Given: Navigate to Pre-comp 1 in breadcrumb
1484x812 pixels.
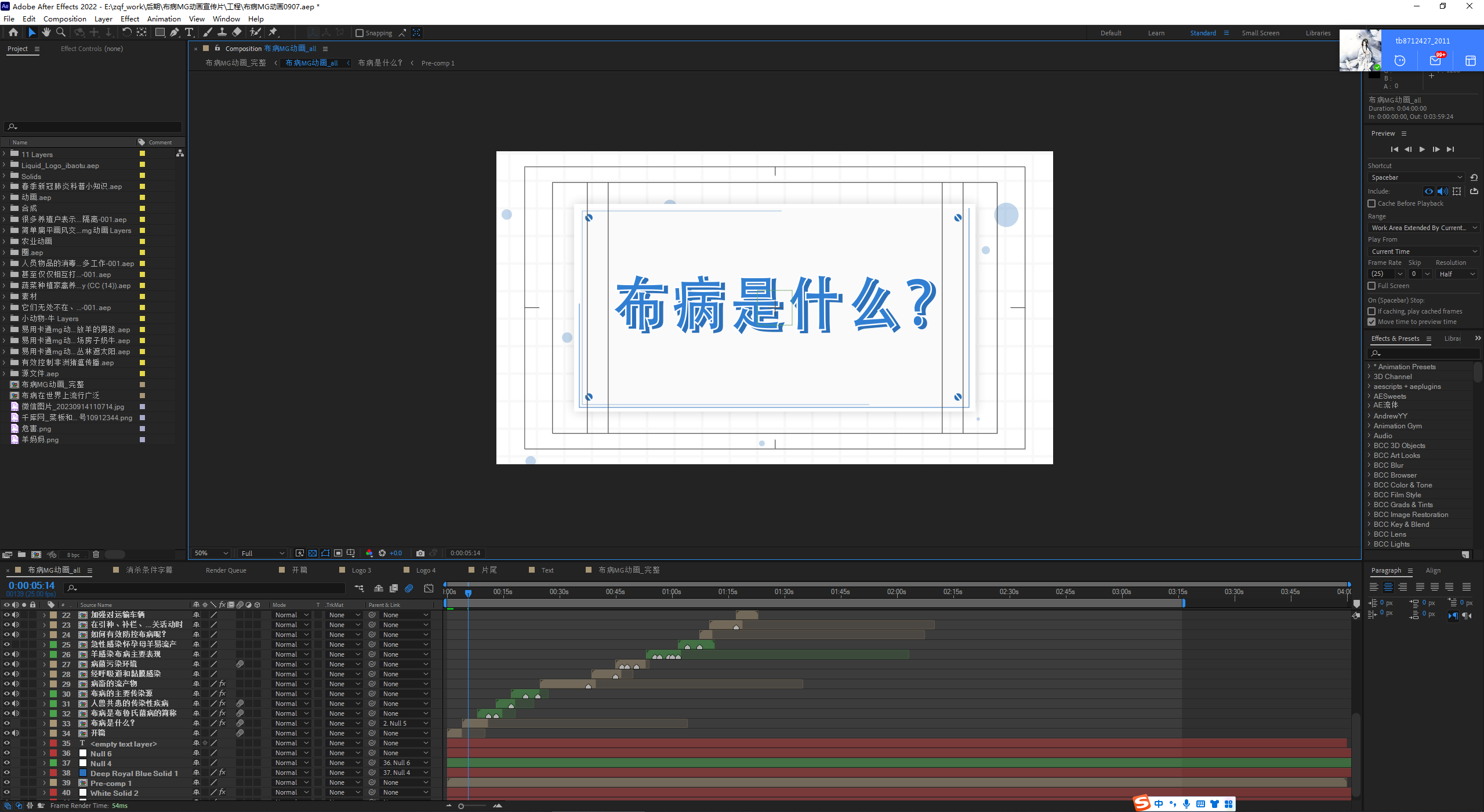Looking at the screenshot, I should (x=438, y=63).
